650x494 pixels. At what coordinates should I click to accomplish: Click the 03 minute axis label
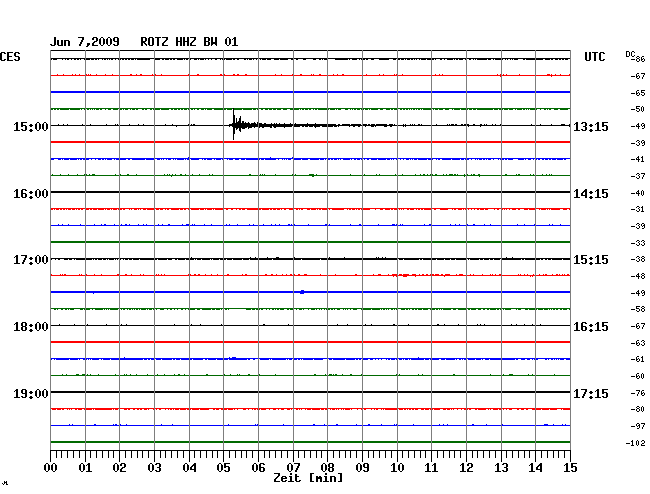coord(154,468)
